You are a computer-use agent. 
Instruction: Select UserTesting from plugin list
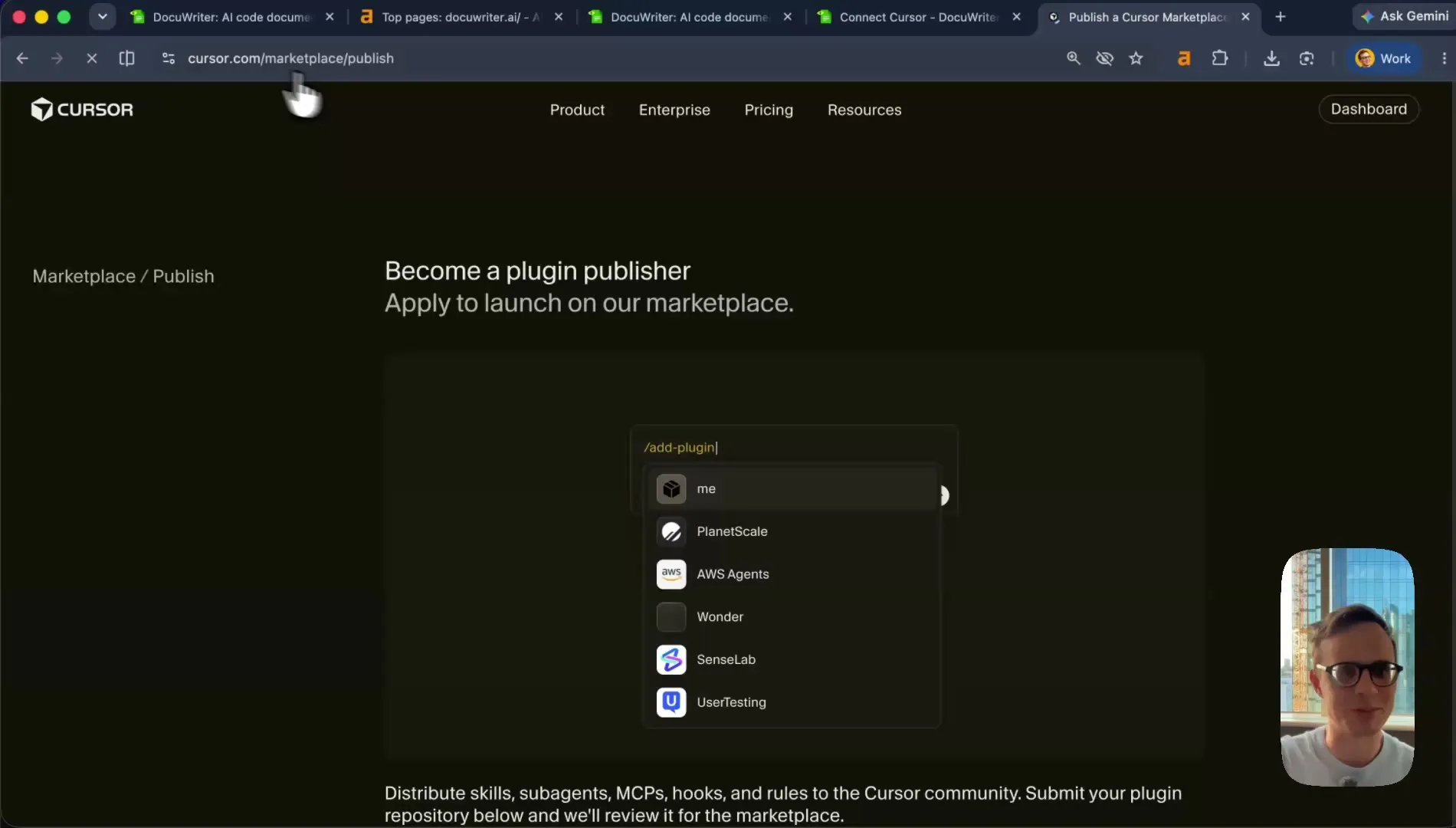[792, 701]
